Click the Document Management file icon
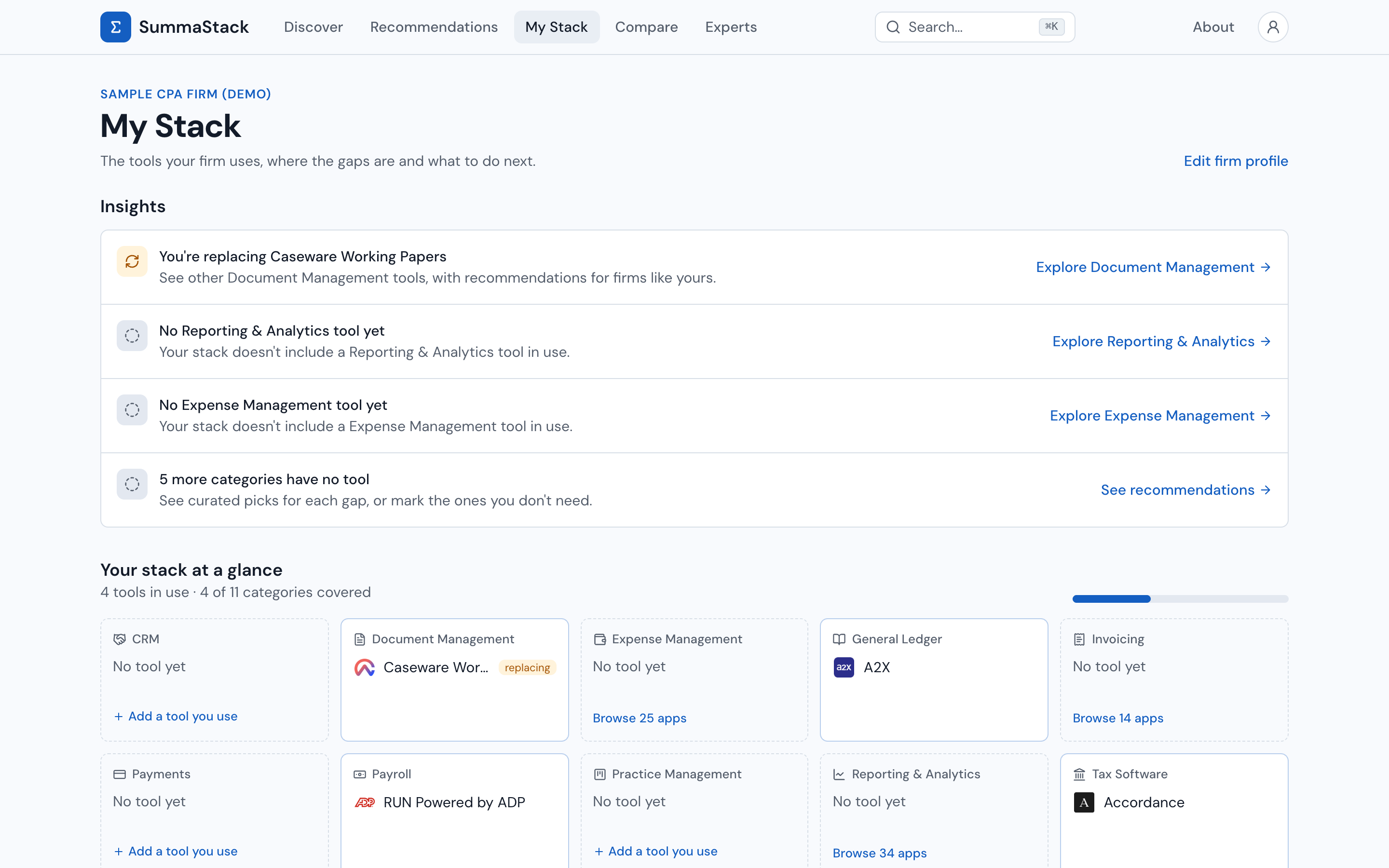This screenshot has height=868, width=1389. click(360, 639)
